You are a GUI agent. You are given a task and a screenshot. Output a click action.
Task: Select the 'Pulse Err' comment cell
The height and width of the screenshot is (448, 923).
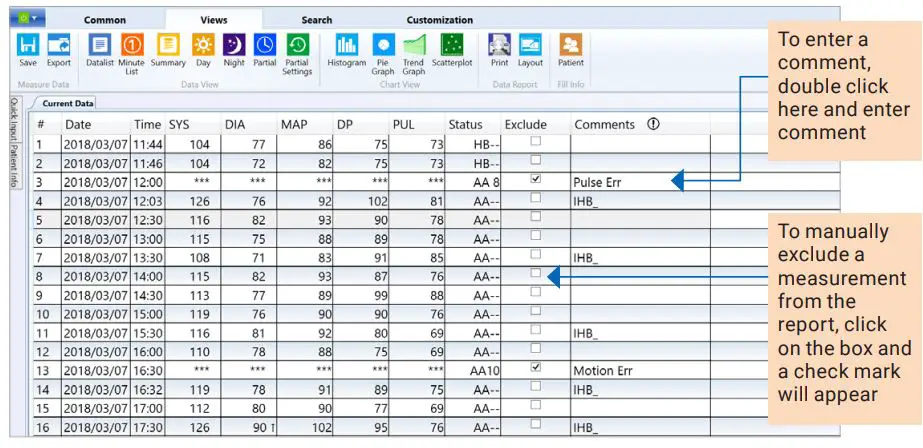tap(640, 182)
